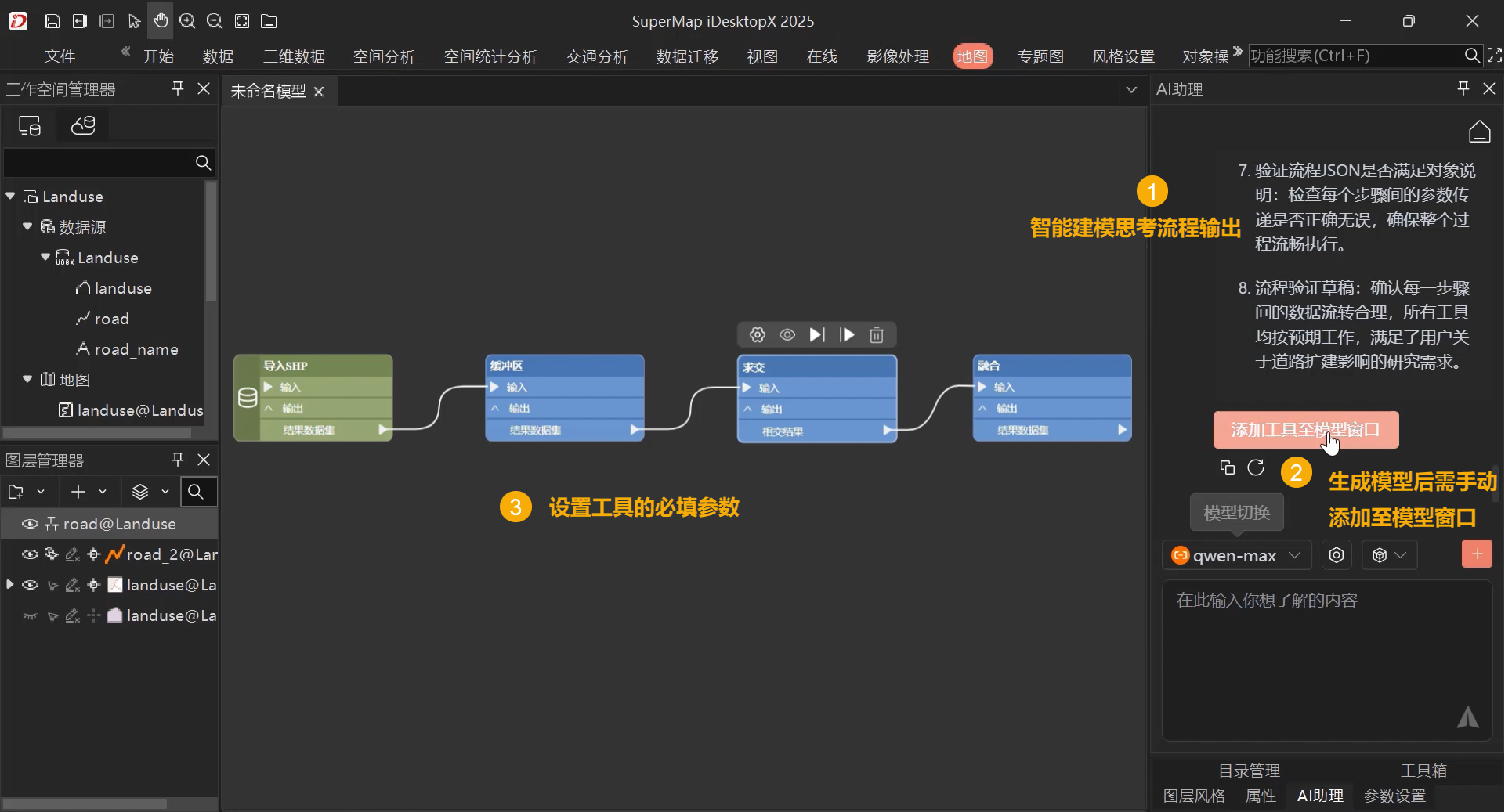Select the arrow pointer tool
Viewport: 1512px width, 812px height.
coord(134,21)
